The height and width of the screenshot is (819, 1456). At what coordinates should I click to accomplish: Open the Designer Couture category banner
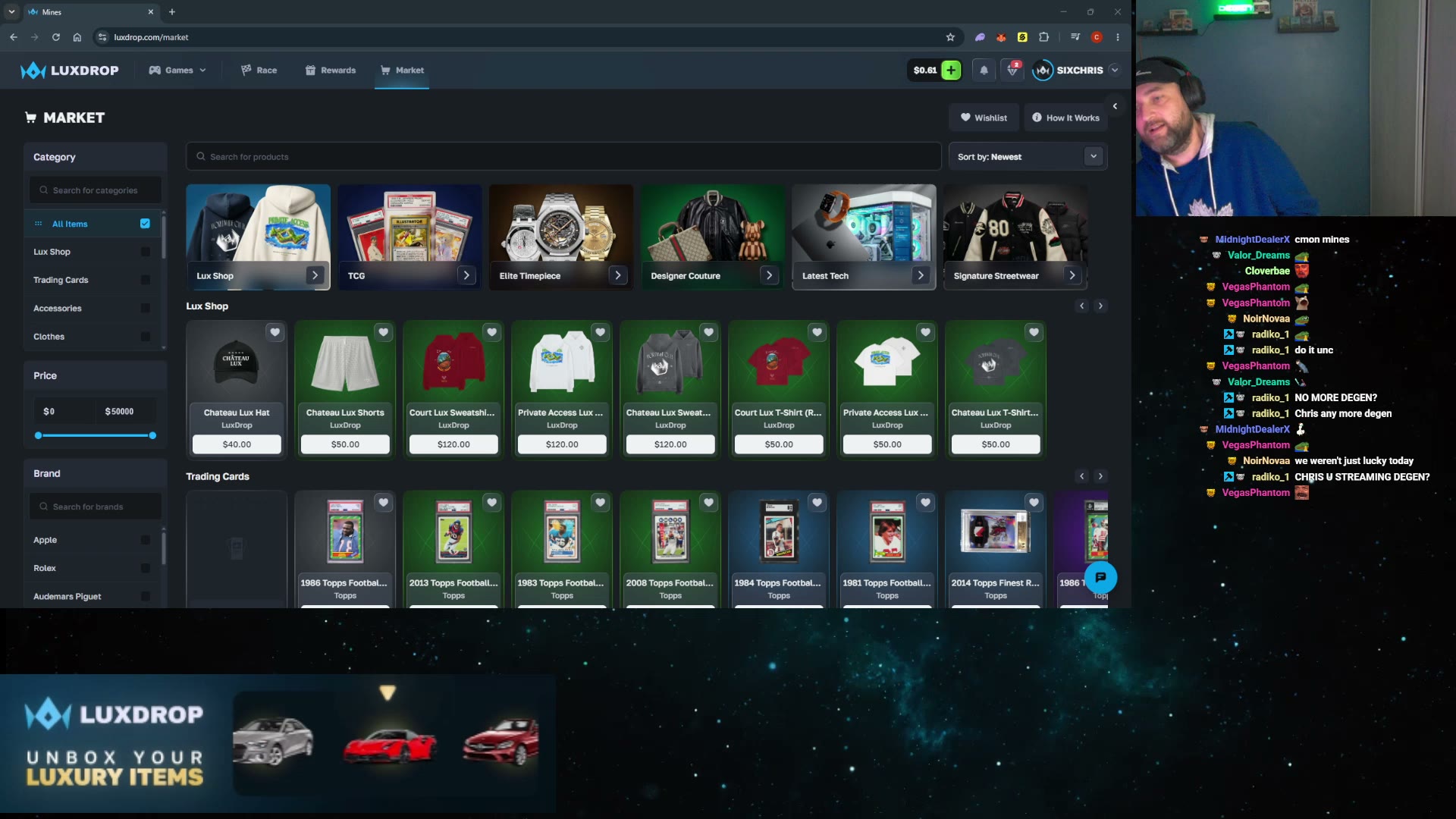tap(713, 237)
